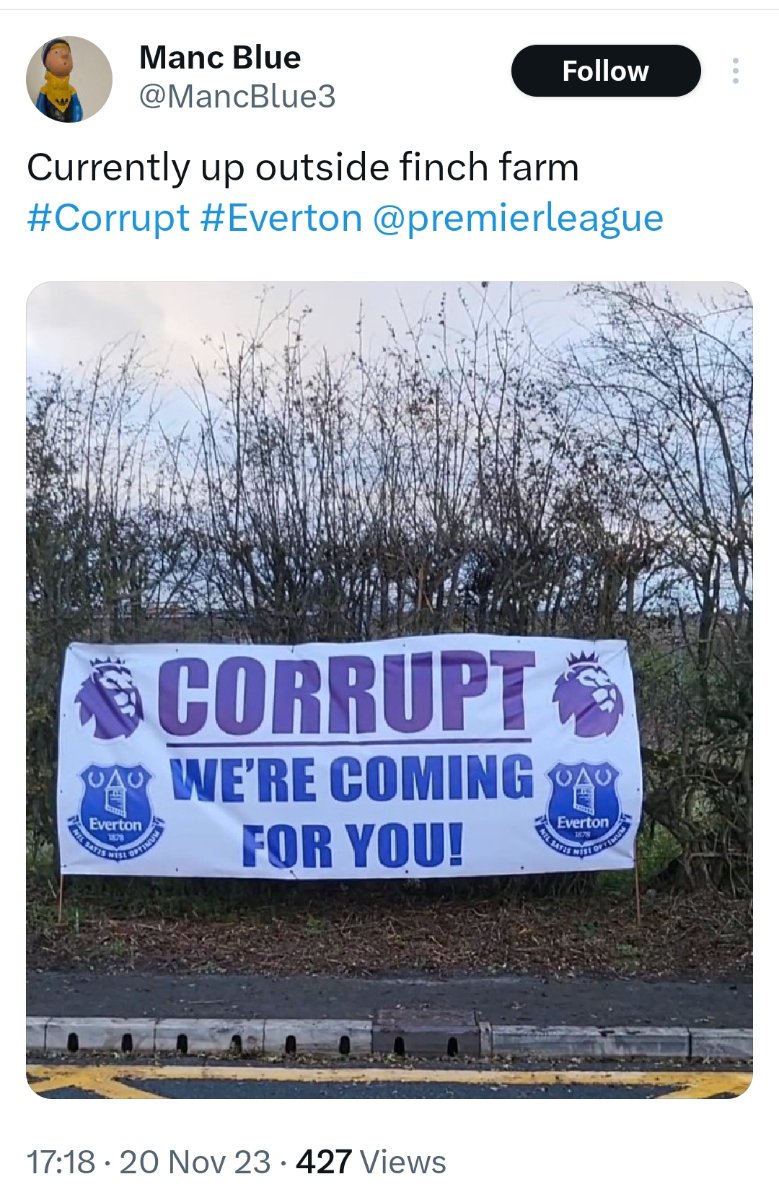Viewport: 779px width, 1200px height.
Task: Click the left Premier League lion logo
Action: click(x=111, y=700)
